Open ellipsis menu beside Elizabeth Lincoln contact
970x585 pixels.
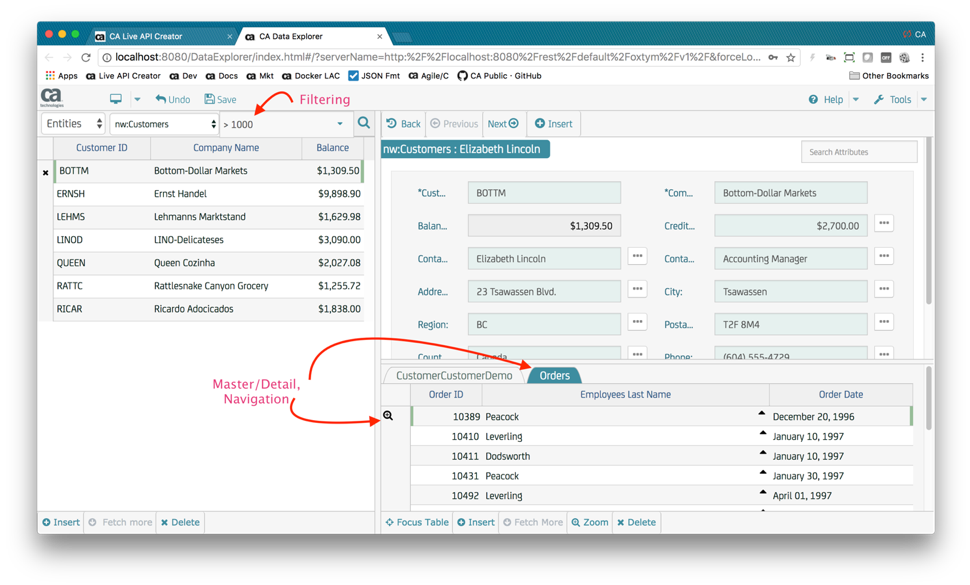[637, 256]
